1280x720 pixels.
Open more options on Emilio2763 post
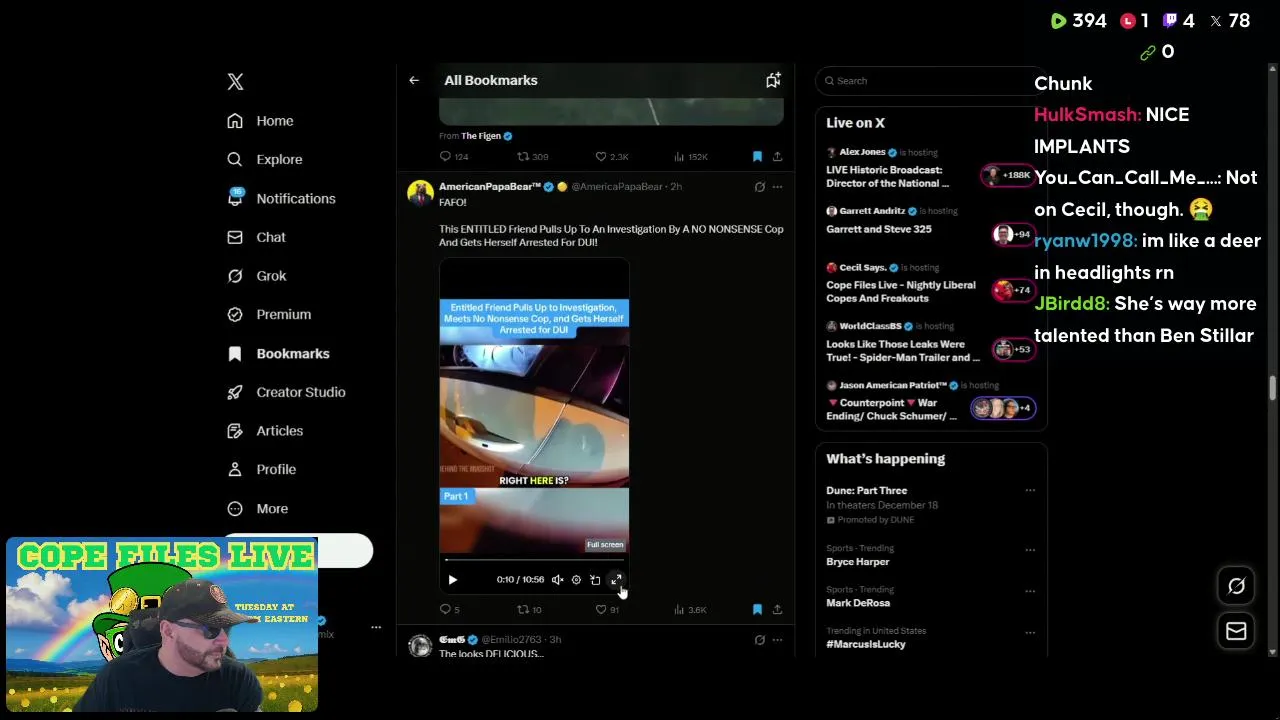777,640
